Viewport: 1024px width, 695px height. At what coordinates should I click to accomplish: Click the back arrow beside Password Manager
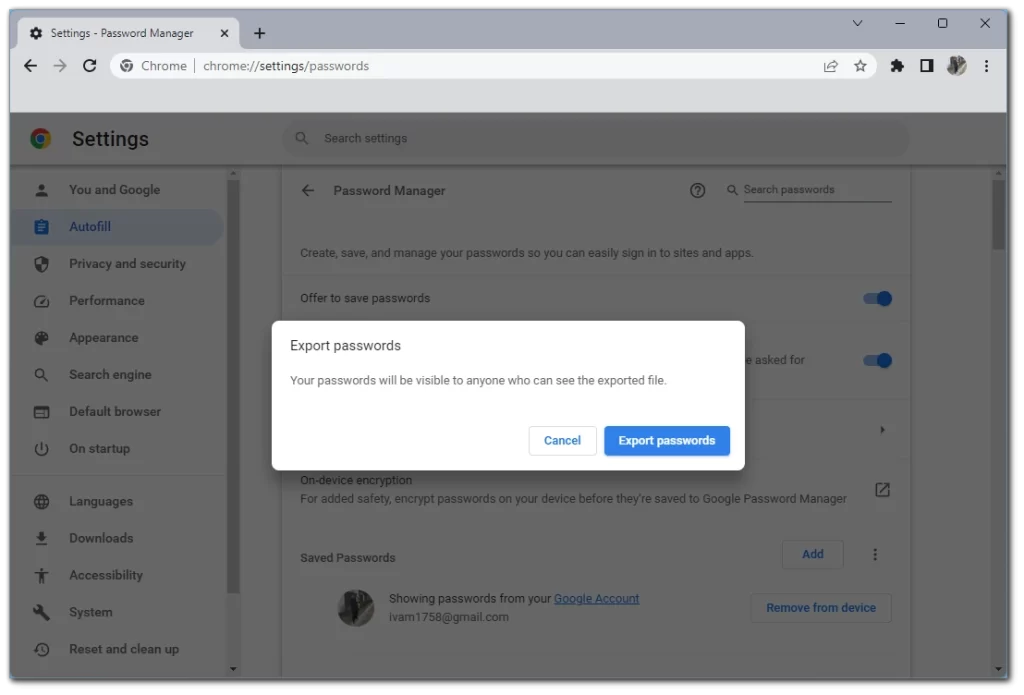(x=308, y=191)
